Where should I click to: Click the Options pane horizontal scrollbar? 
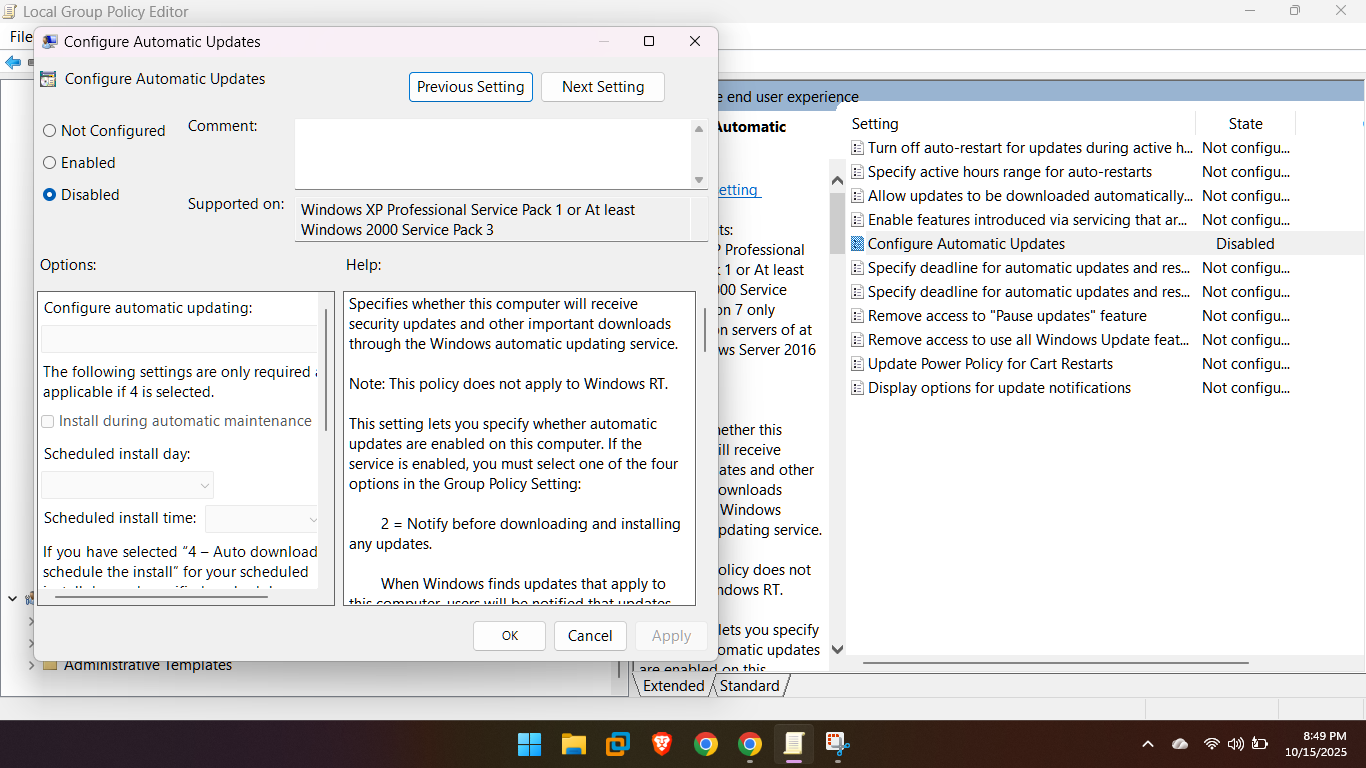(x=160, y=597)
